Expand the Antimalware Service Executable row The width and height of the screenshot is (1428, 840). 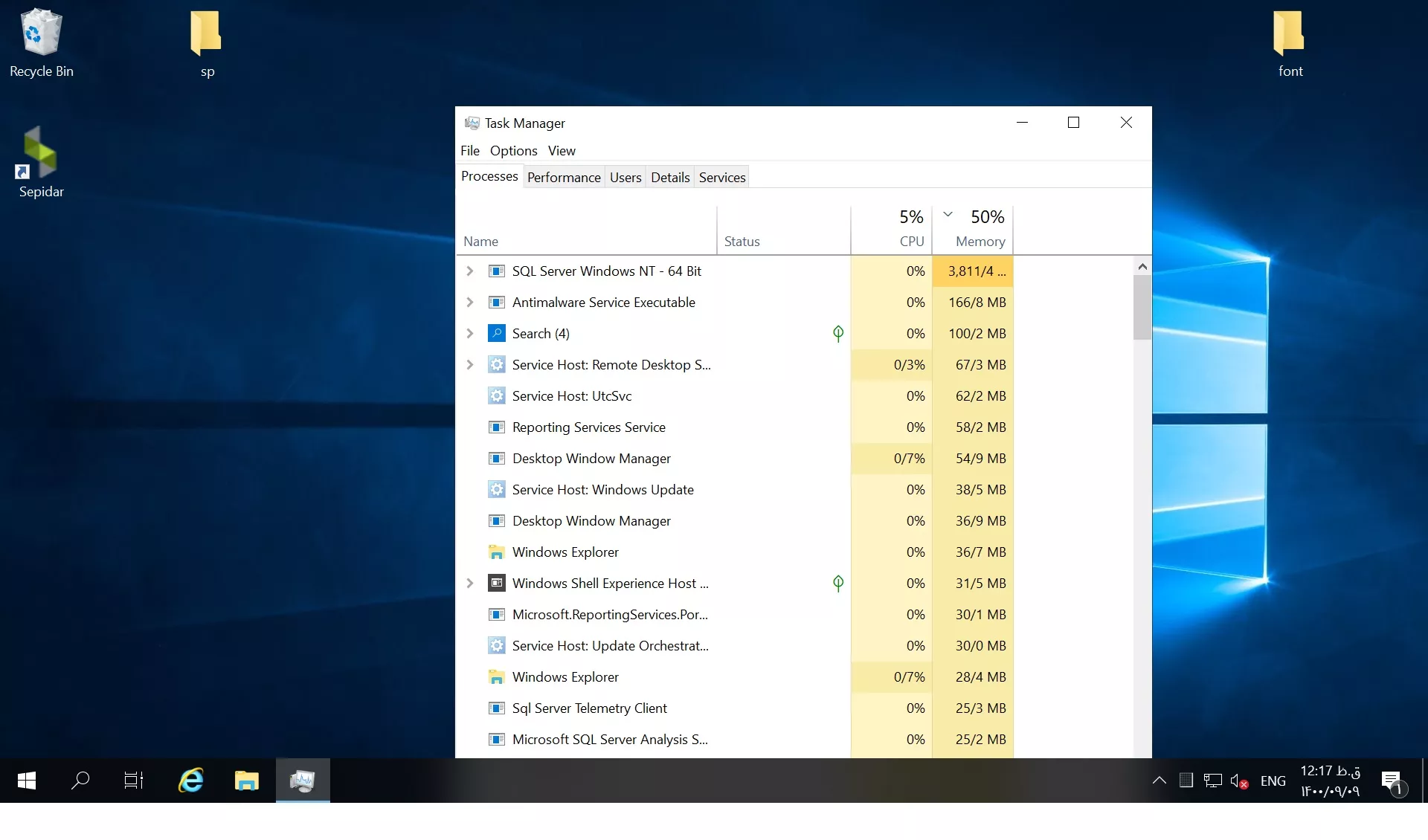click(x=470, y=303)
